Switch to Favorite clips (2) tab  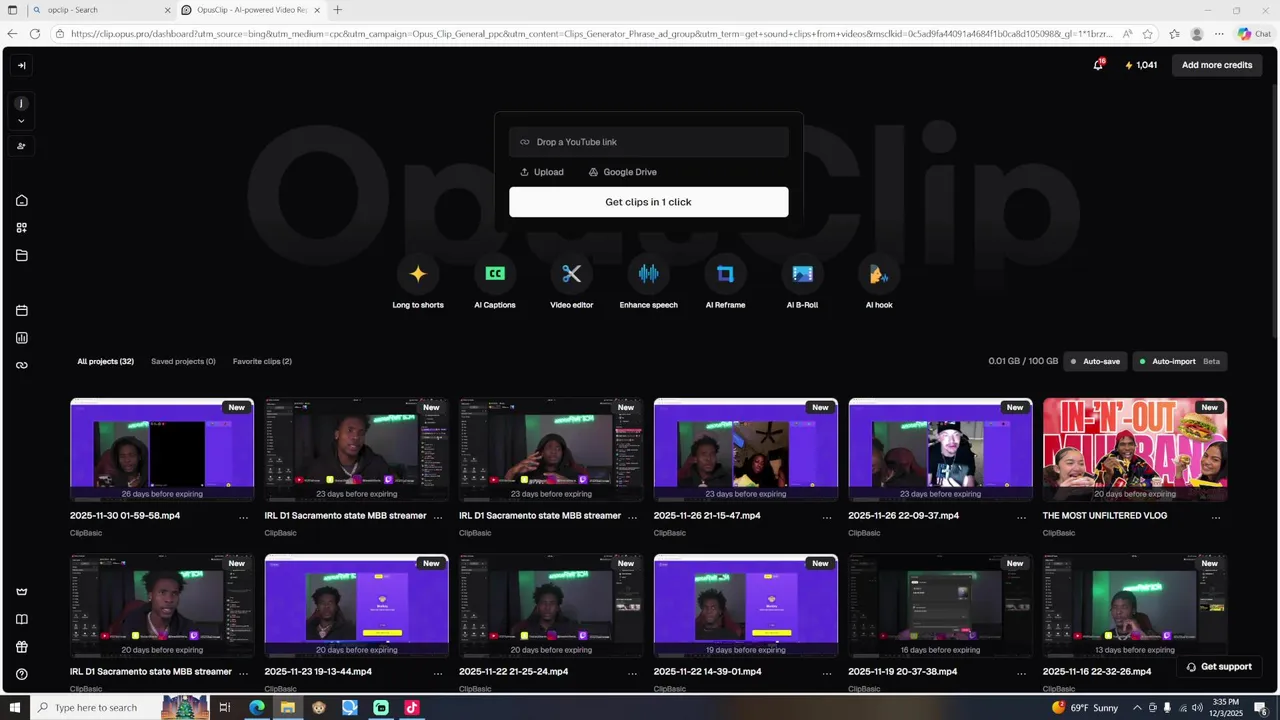pos(262,361)
